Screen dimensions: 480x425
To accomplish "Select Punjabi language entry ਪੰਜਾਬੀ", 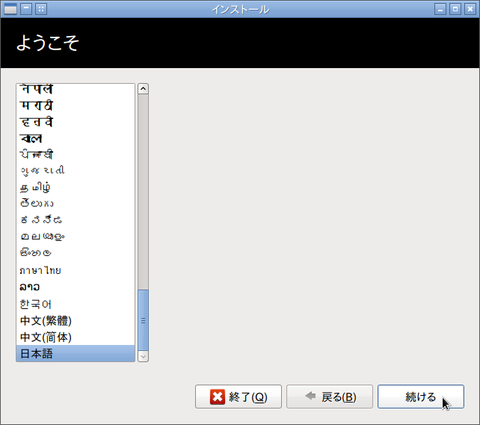I will [76, 154].
